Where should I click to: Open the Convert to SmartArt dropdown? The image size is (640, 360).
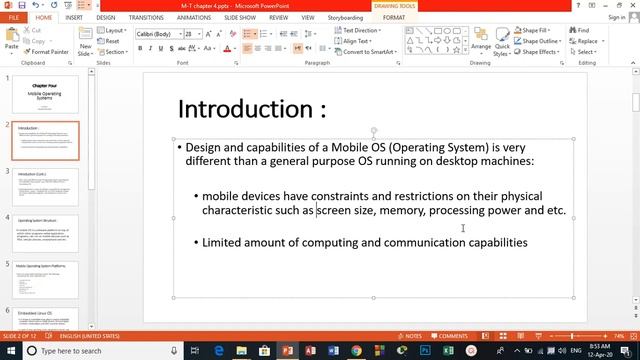point(366,52)
